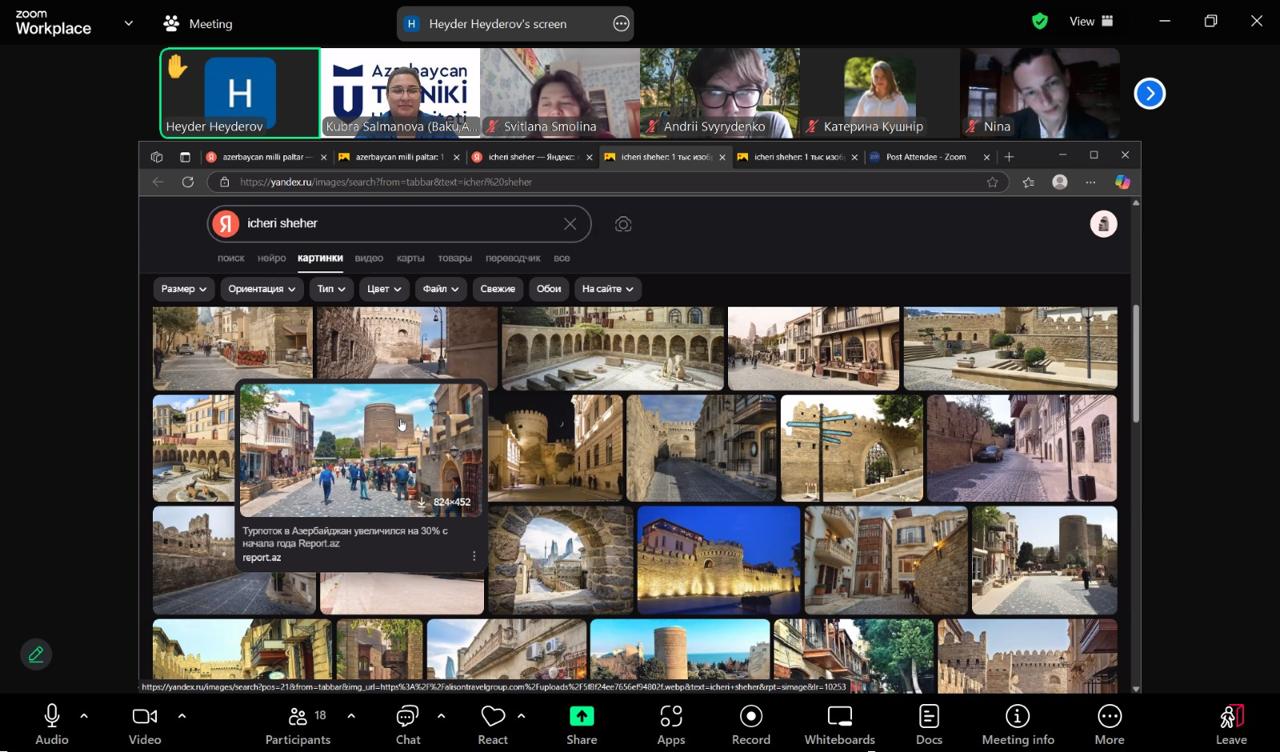1280x752 pixels.
Task: Start recording with the Record button
Action: (751, 724)
